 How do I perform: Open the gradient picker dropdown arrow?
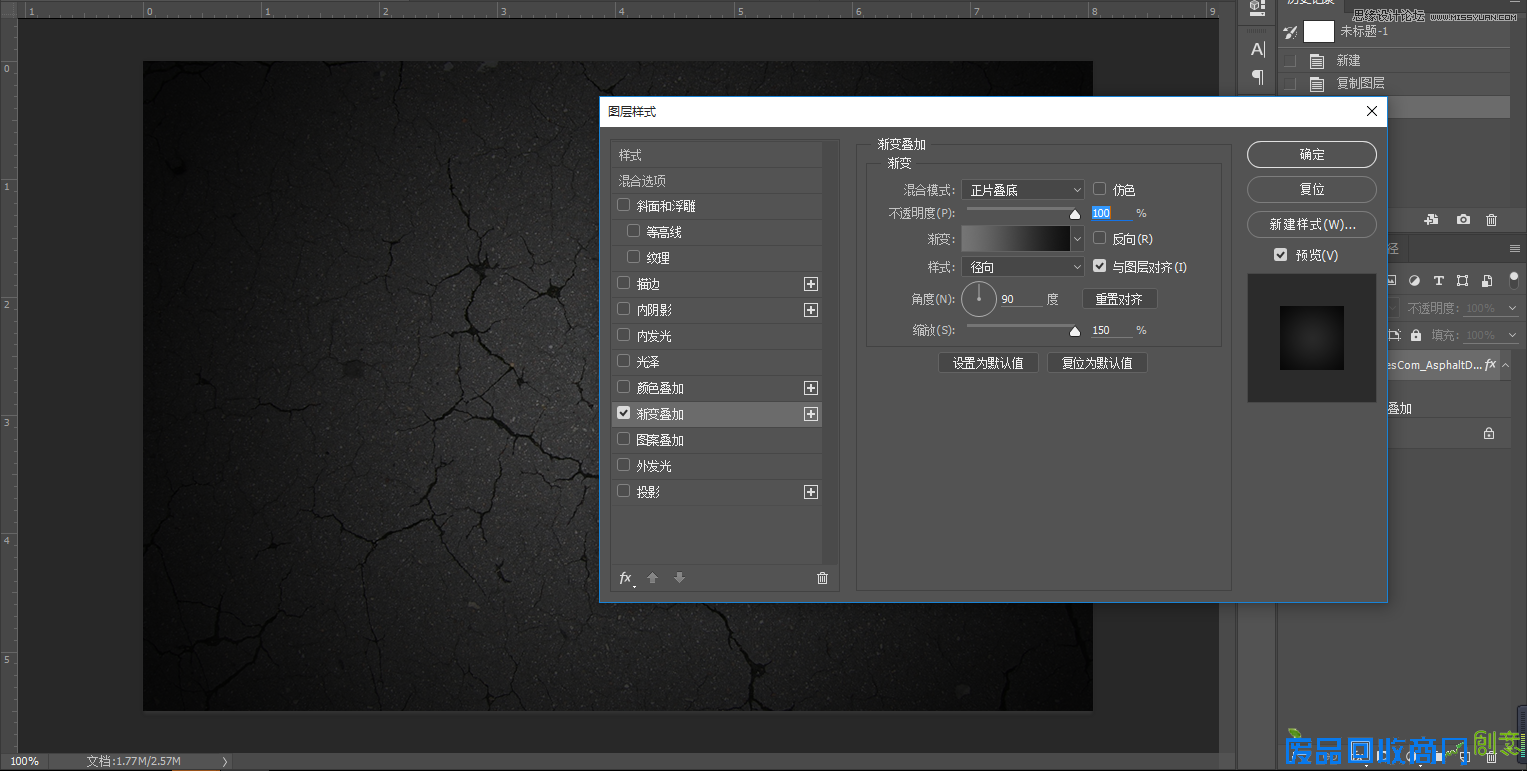point(1077,238)
